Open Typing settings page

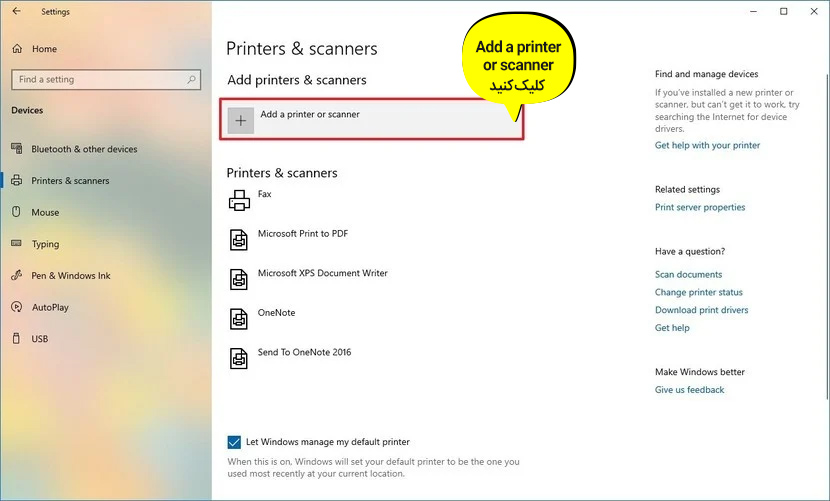click(46, 244)
